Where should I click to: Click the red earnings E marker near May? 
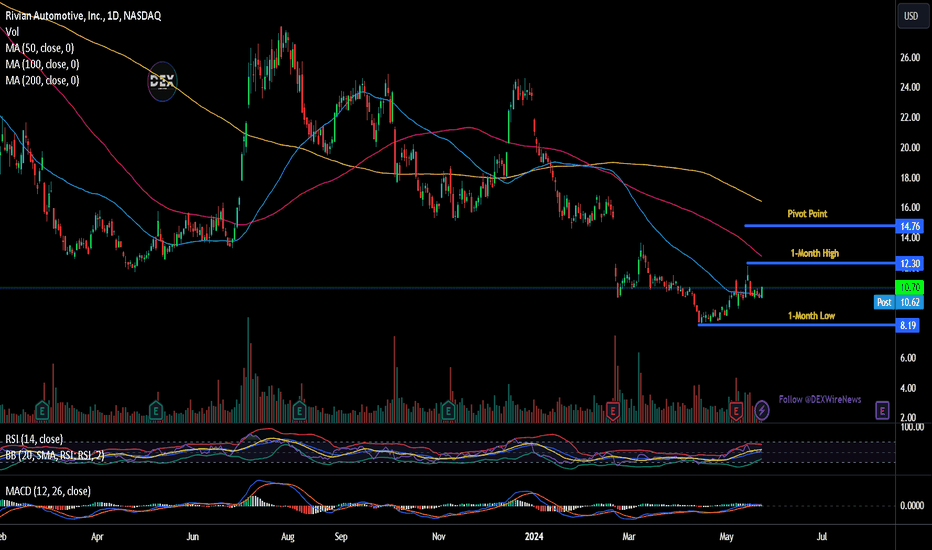tap(736, 410)
